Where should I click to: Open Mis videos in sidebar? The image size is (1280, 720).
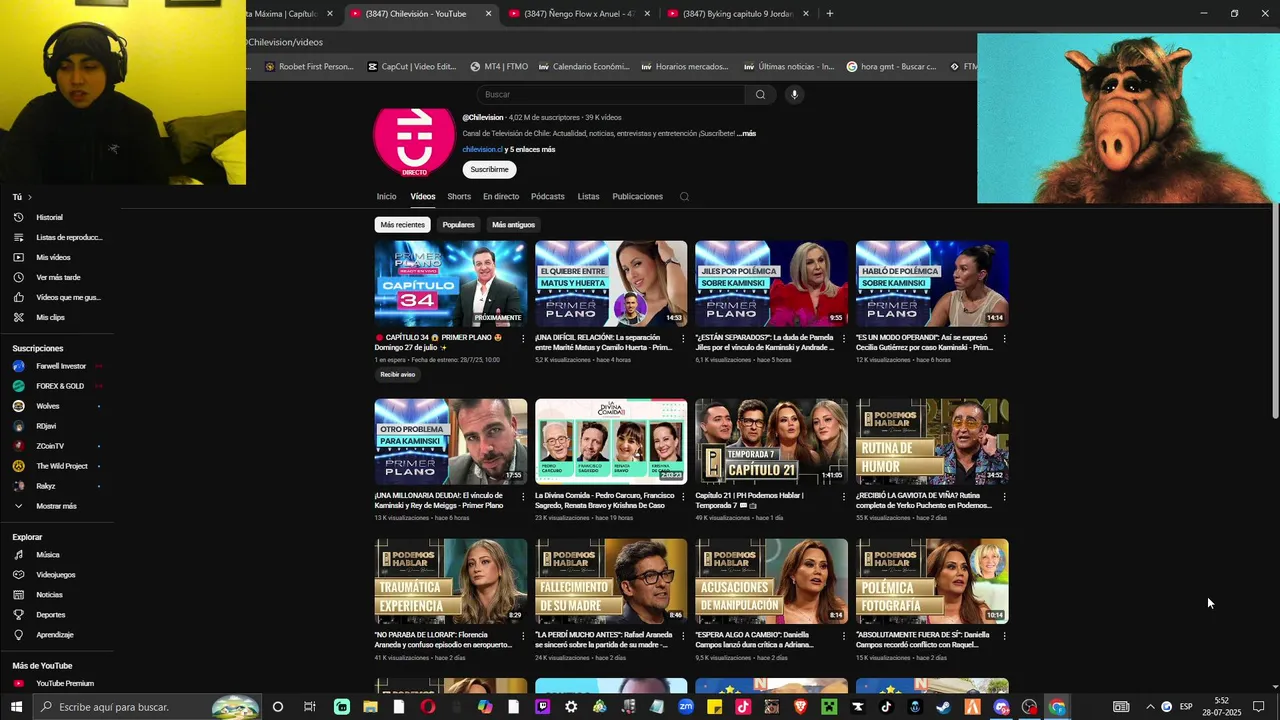pyautogui.click(x=53, y=257)
